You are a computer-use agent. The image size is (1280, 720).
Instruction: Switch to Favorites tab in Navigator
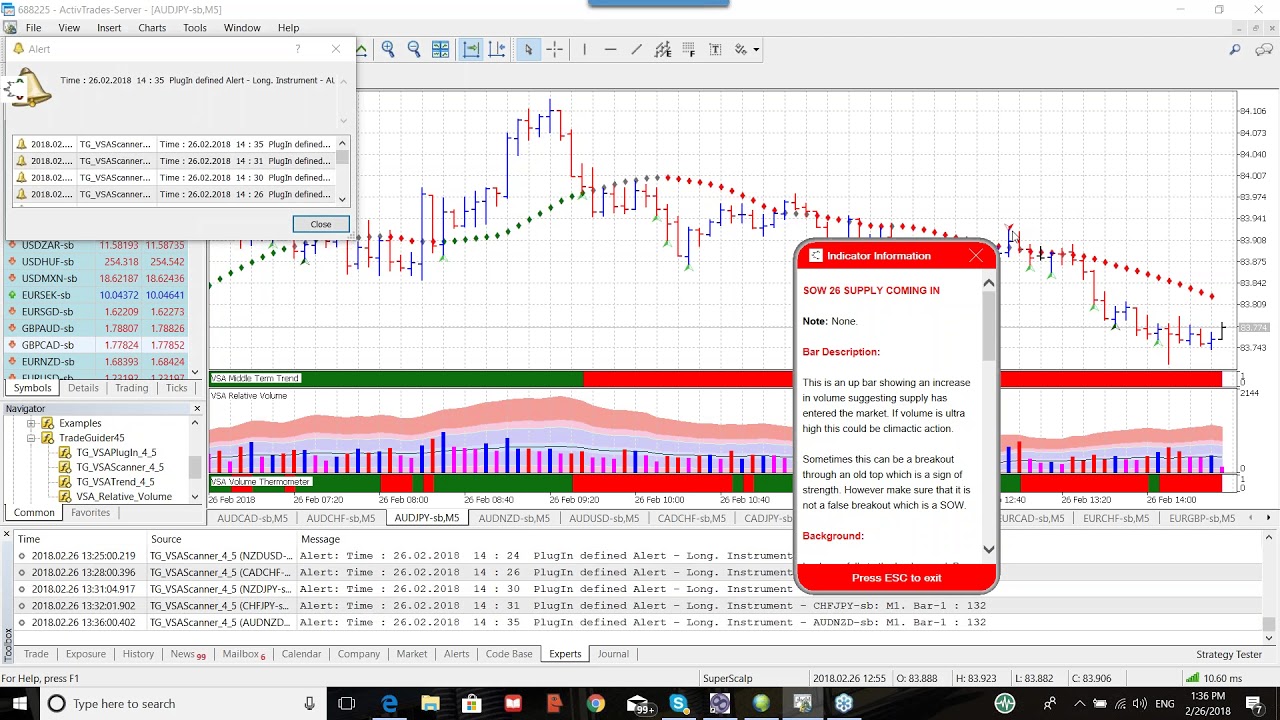point(90,512)
